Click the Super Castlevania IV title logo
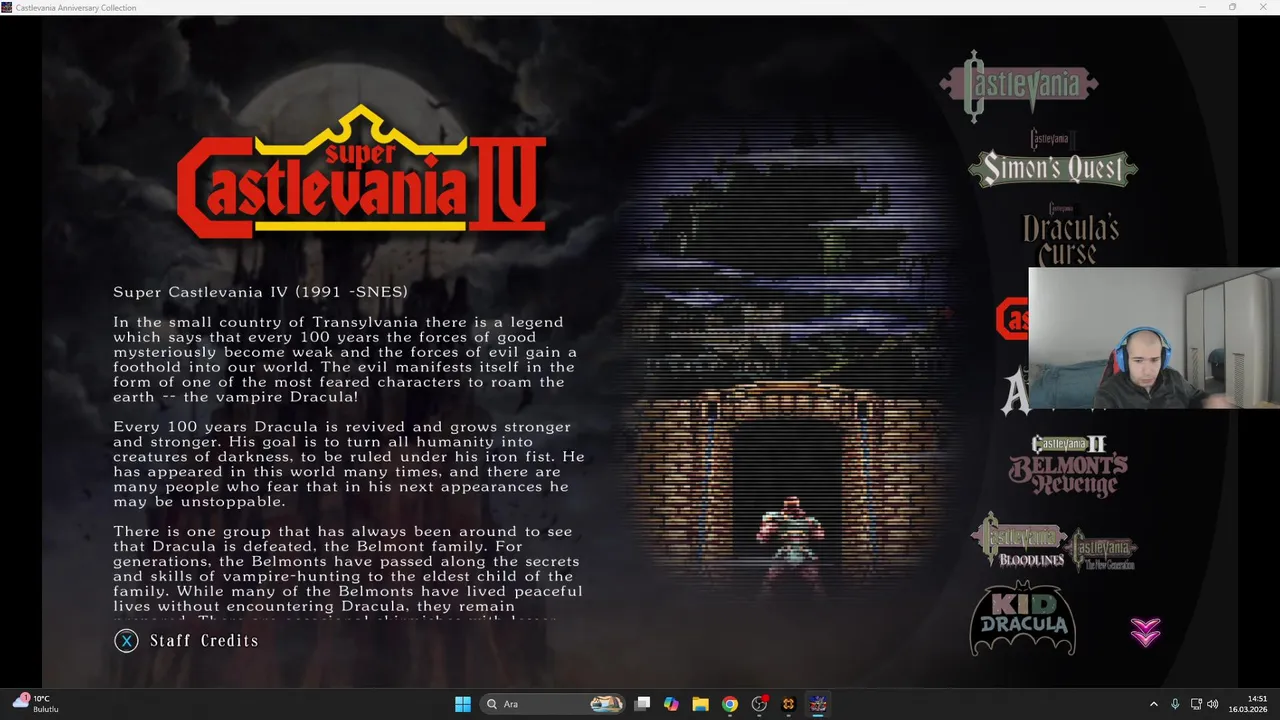1280x720 pixels. (361, 171)
